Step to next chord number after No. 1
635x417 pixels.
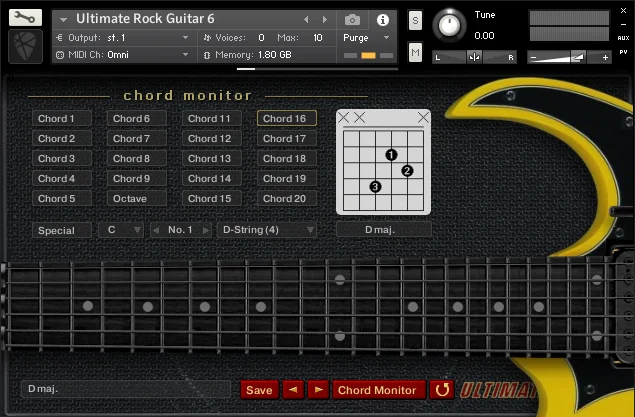pyautogui.click(x=206, y=230)
